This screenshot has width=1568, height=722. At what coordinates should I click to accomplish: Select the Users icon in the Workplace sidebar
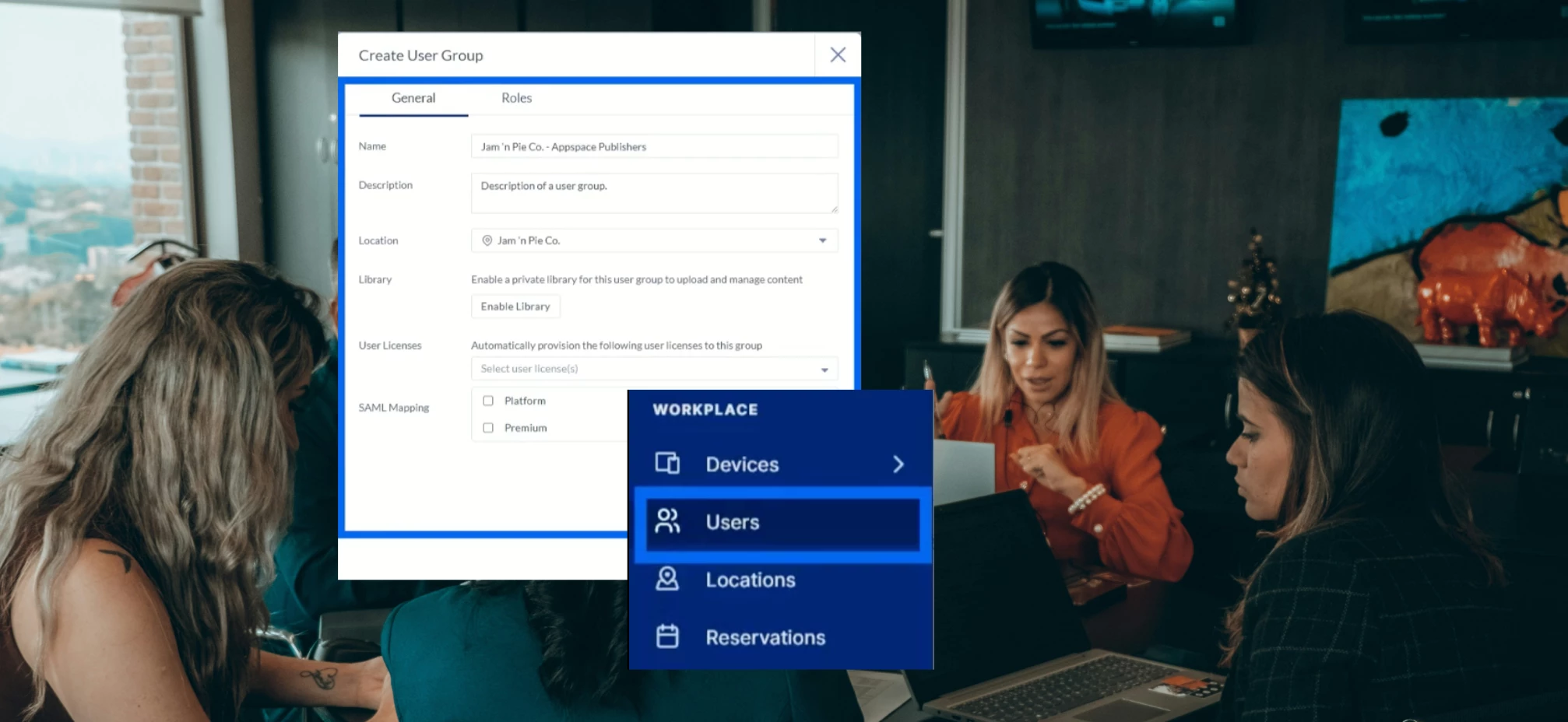coord(667,522)
